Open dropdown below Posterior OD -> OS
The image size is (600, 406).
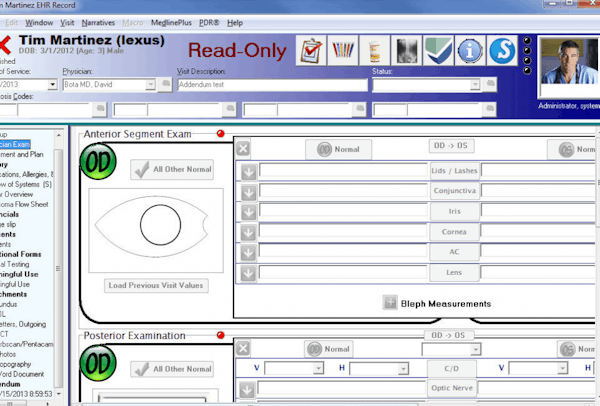475,349
